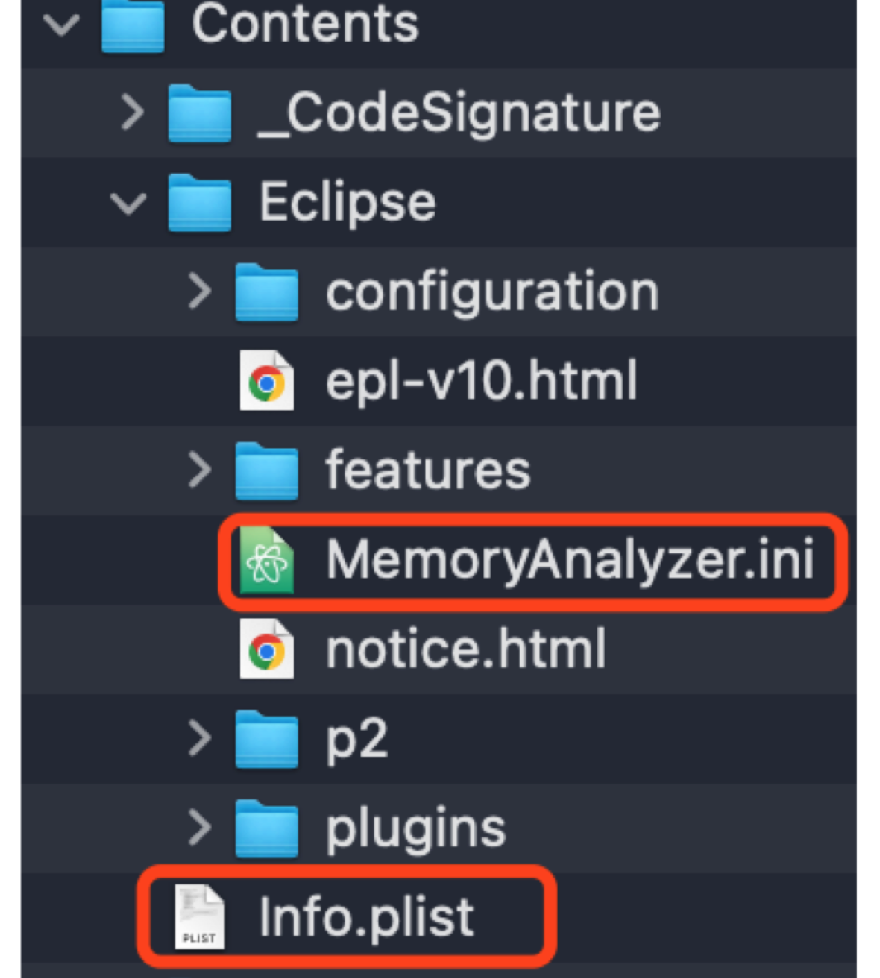
Task: Click the Chrome icon beside epl-v10.html
Action: point(267,381)
